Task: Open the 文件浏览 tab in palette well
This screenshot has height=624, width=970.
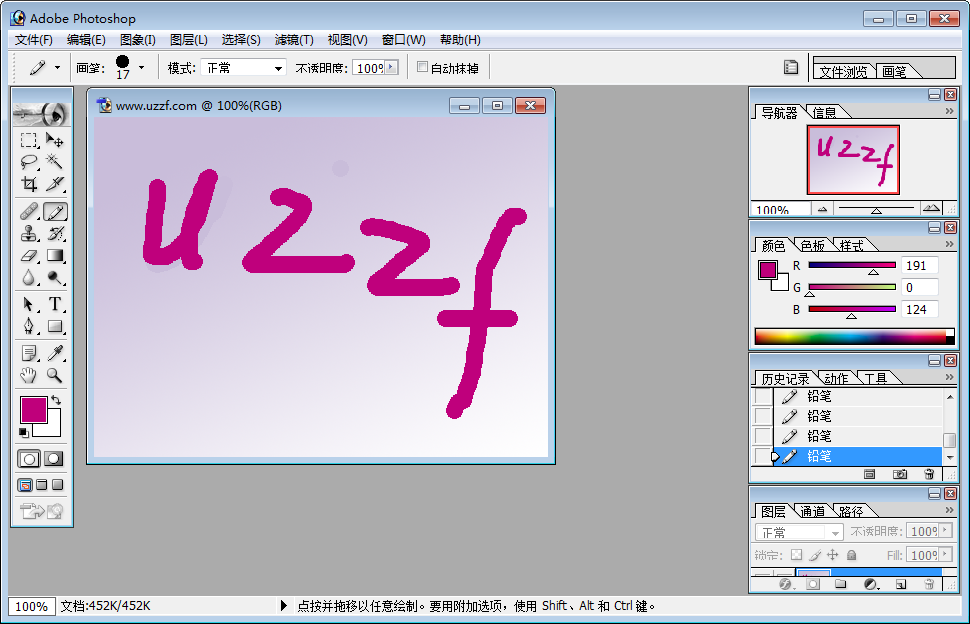Action: coord(843,72)
